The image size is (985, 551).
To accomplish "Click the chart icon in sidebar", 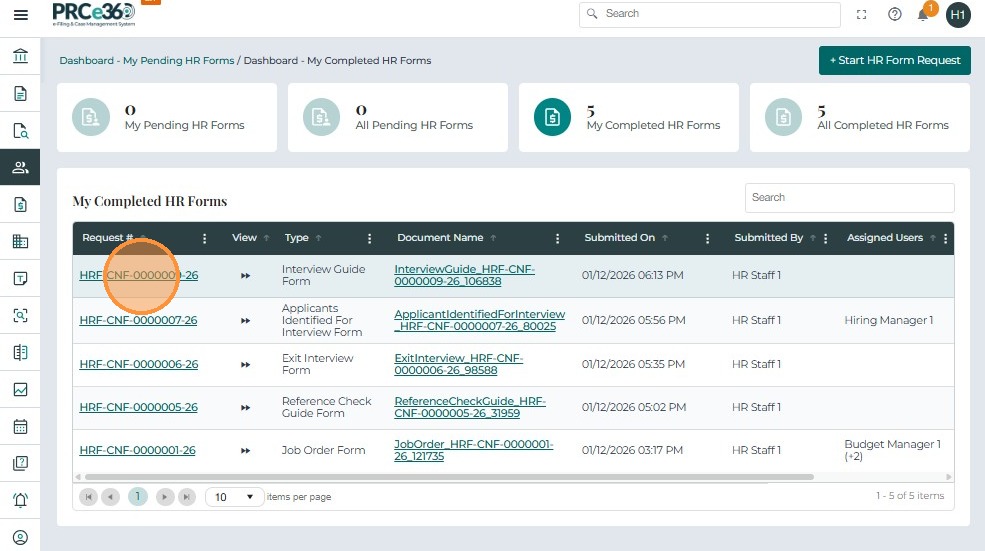I will point(20,389).
